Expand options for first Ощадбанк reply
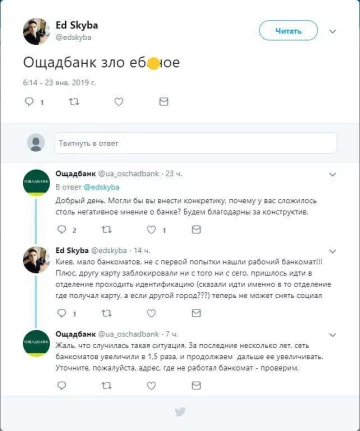 tap(332, 174)
